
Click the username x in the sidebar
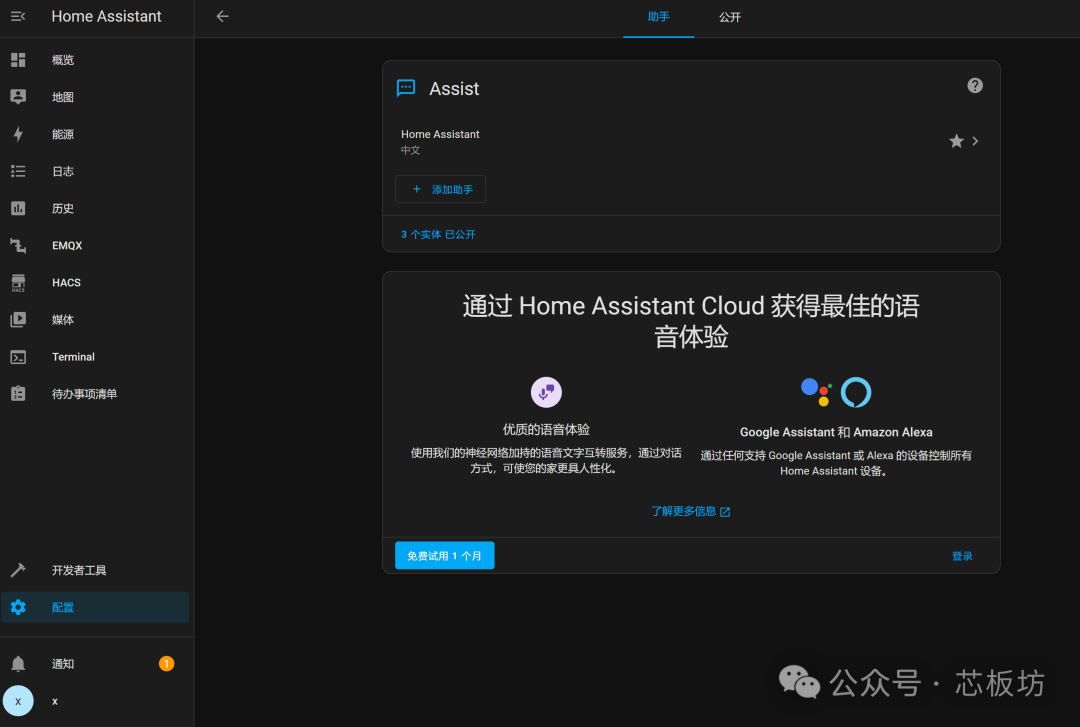tap(55, 702)
